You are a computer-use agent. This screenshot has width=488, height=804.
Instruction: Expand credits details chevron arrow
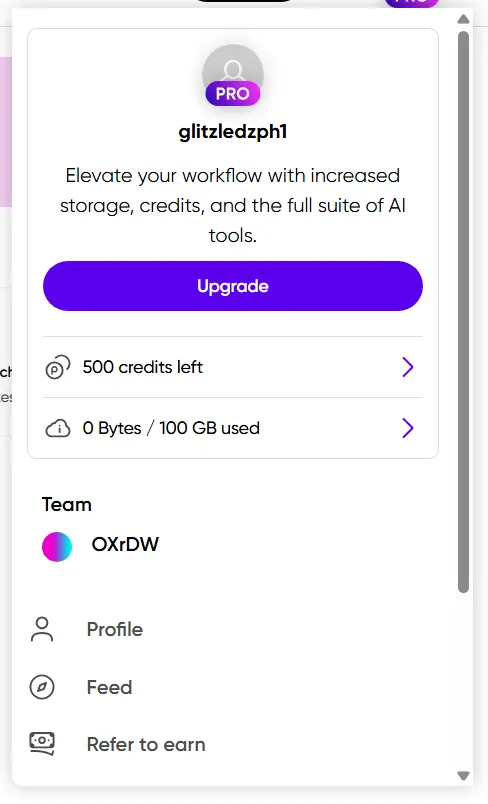408,367
